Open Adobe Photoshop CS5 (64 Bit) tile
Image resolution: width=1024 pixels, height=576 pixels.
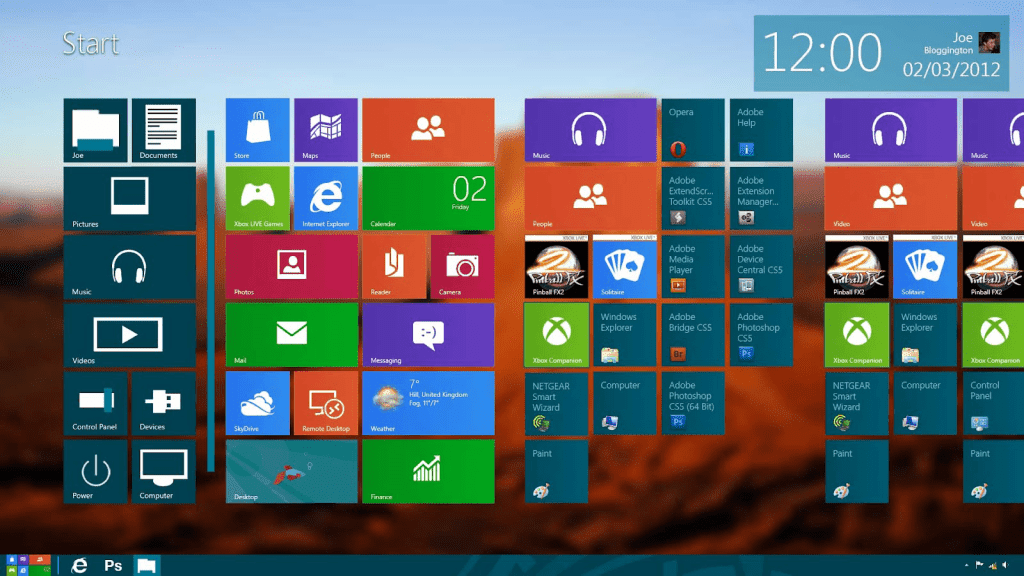point(692,403)
